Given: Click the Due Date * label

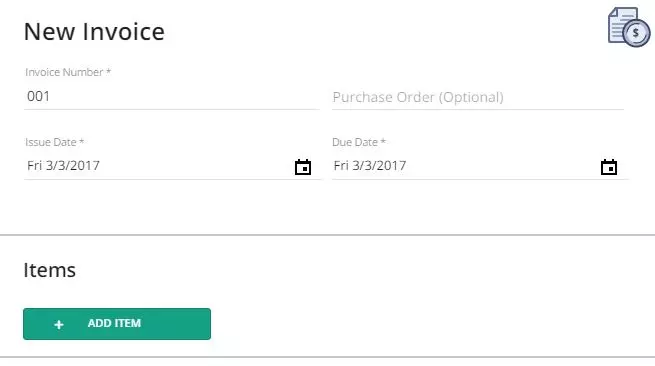Looking at the screenshot, I should point(359,142).
